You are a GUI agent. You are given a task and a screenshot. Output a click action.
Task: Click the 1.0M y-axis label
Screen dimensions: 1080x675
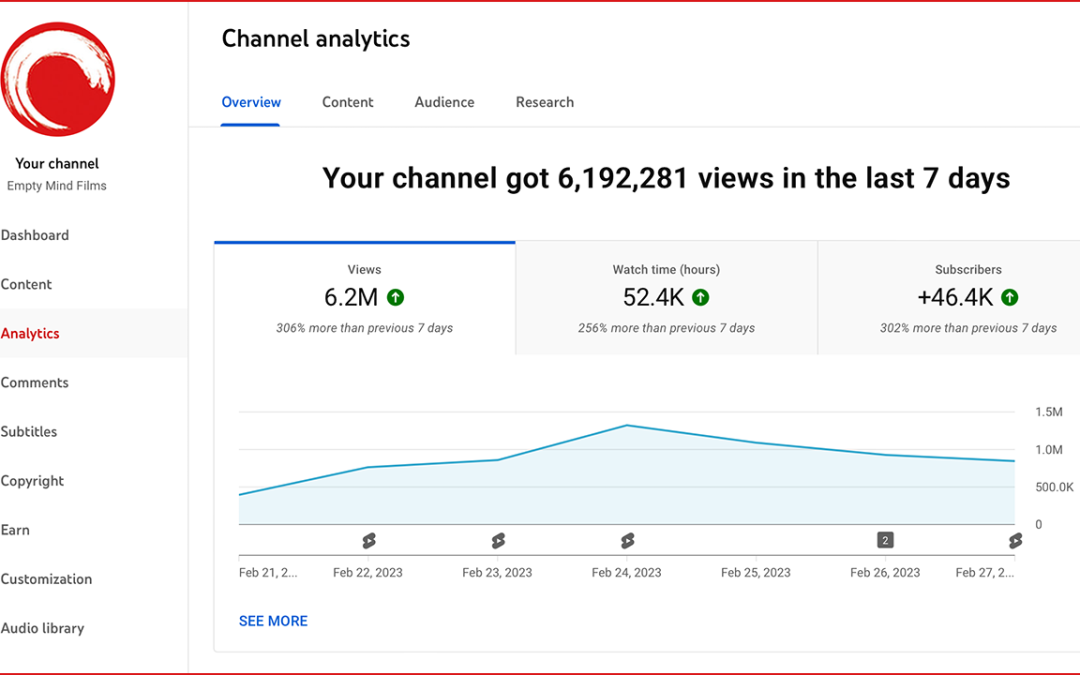point(1048,450)
